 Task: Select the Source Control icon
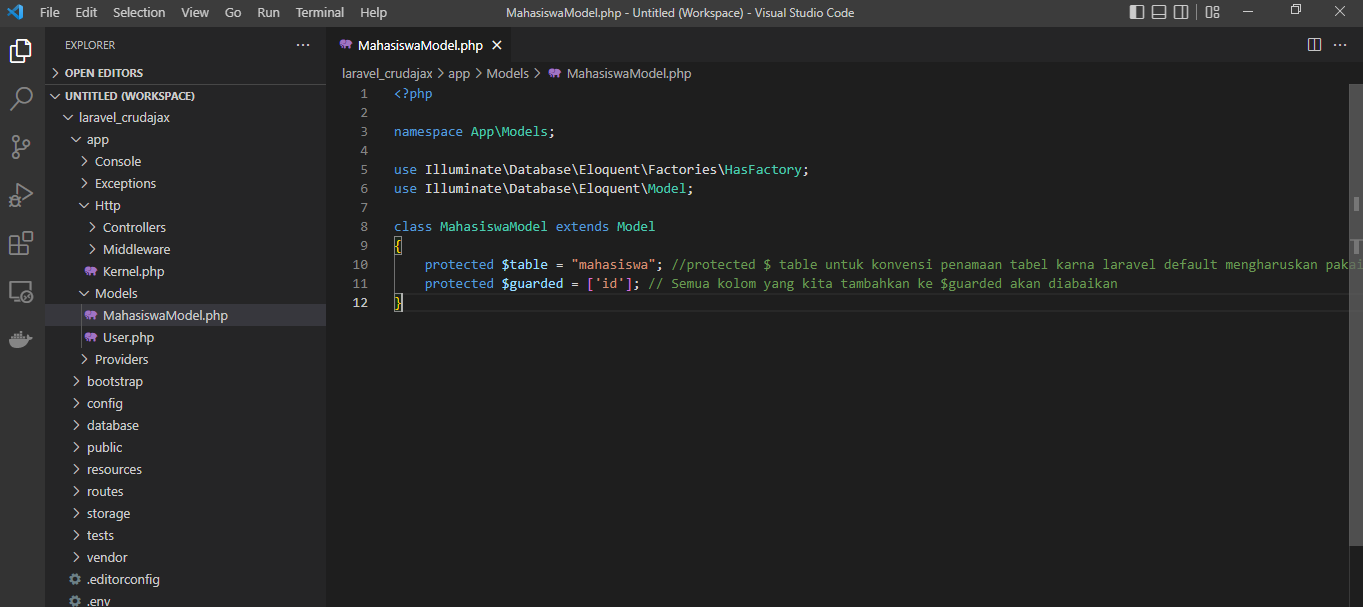(x=20, y=147)
